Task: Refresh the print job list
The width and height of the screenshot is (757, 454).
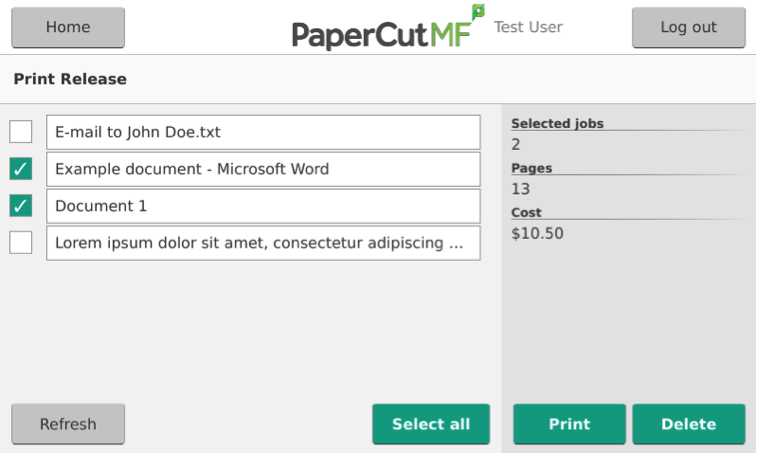Action: pyautogui.click(x=68, y=424)
